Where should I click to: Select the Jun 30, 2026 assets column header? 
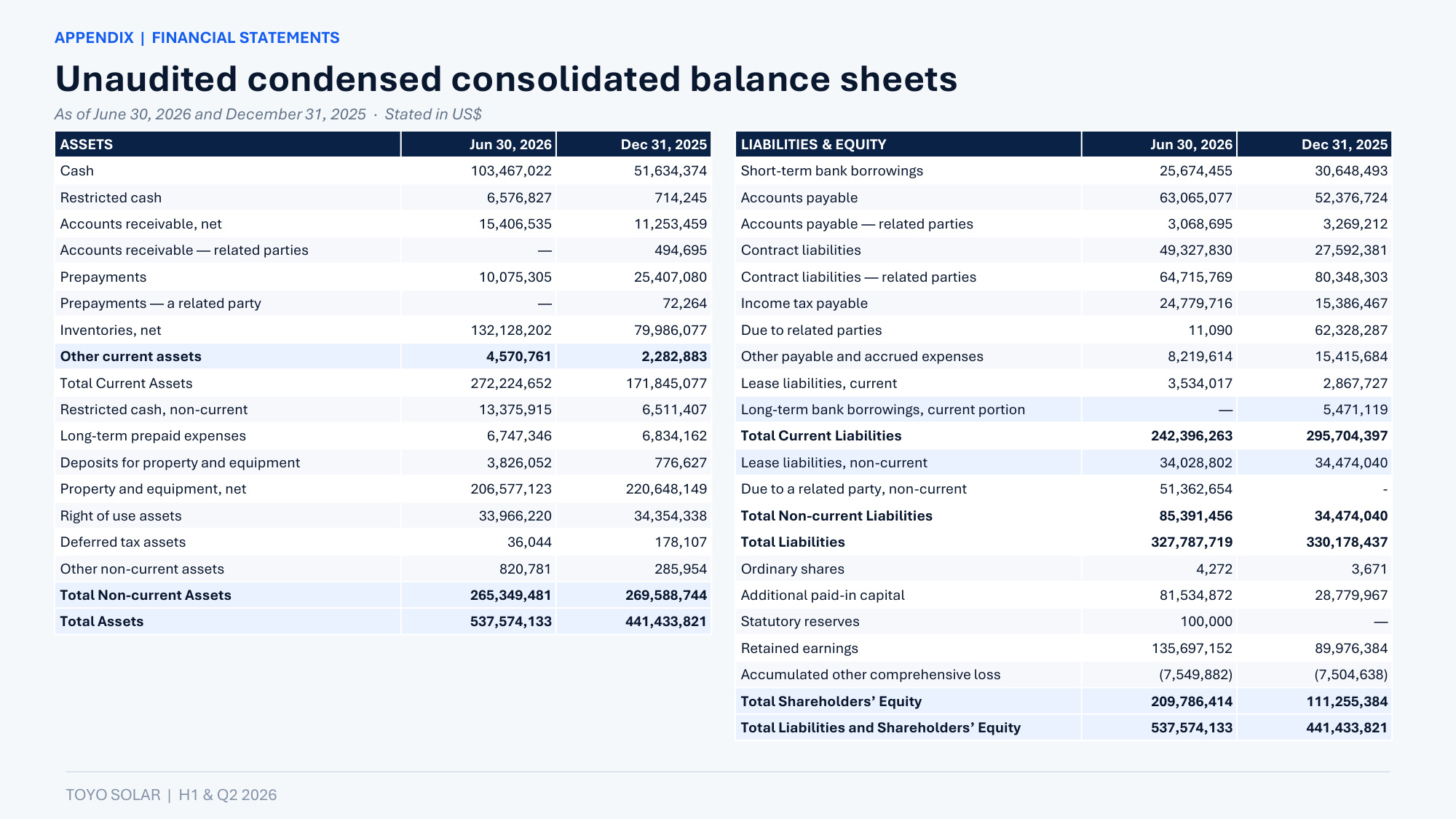pos(479,144)
